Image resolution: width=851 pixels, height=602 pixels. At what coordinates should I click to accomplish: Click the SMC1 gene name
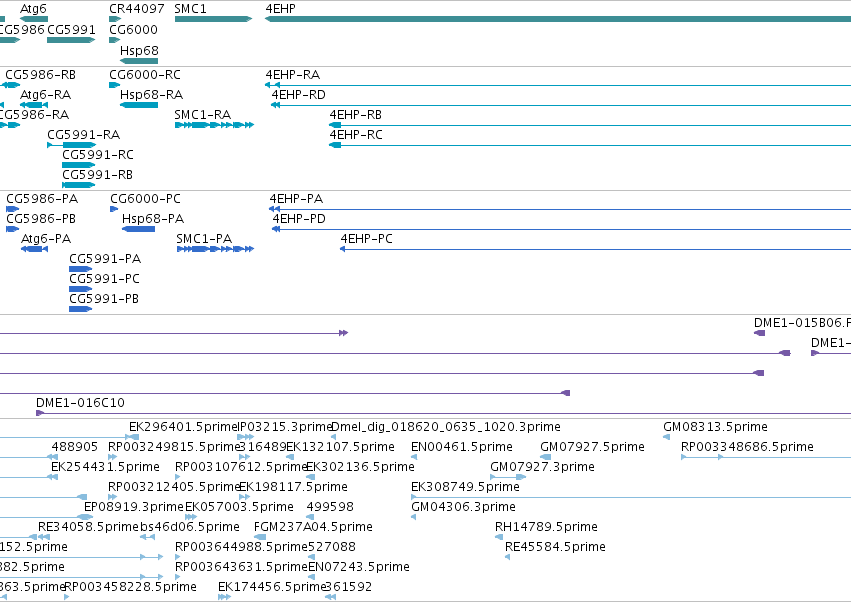coord(190,9)
